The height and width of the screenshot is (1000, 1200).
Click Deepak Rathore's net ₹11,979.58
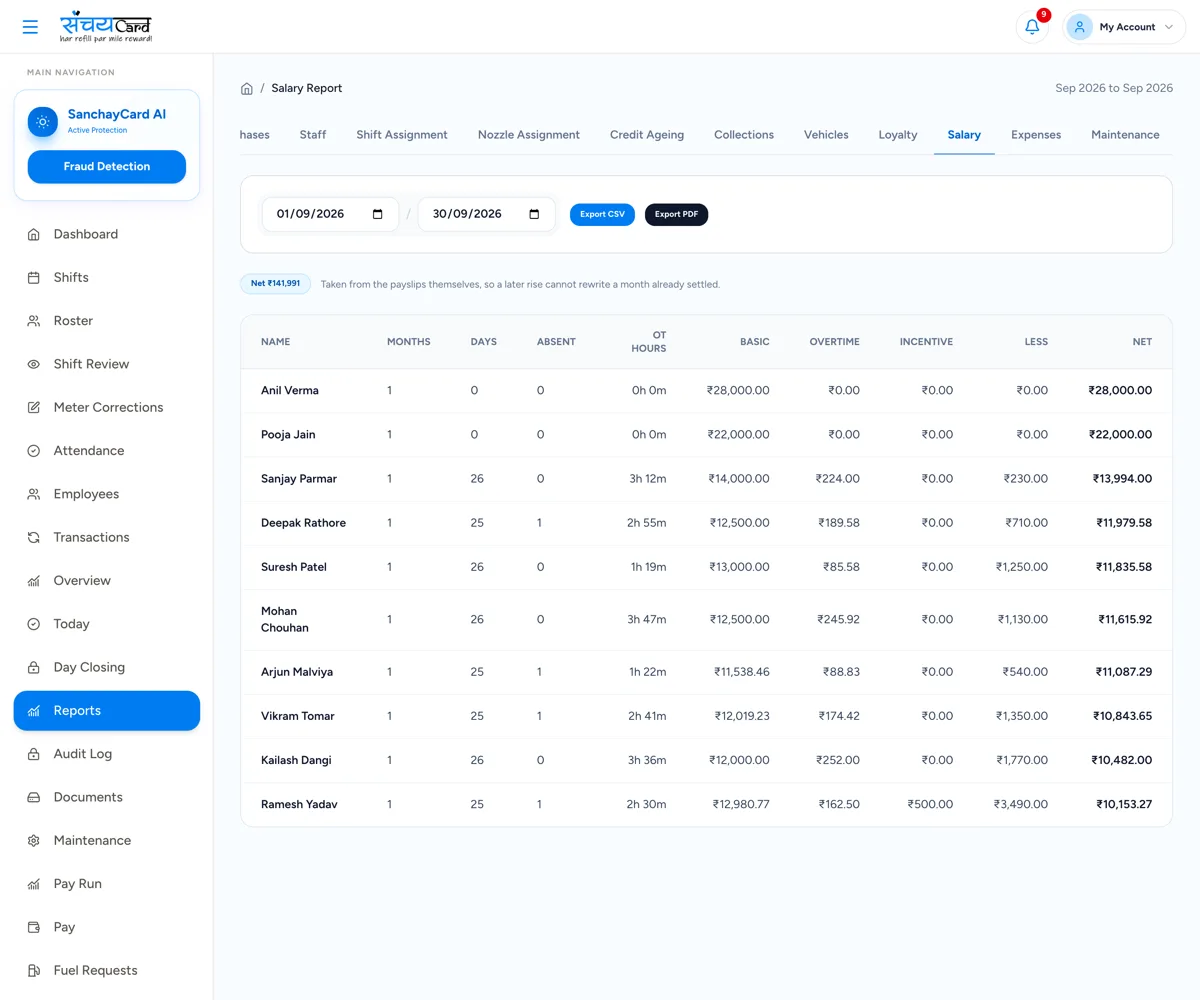tap(1124, 523)
